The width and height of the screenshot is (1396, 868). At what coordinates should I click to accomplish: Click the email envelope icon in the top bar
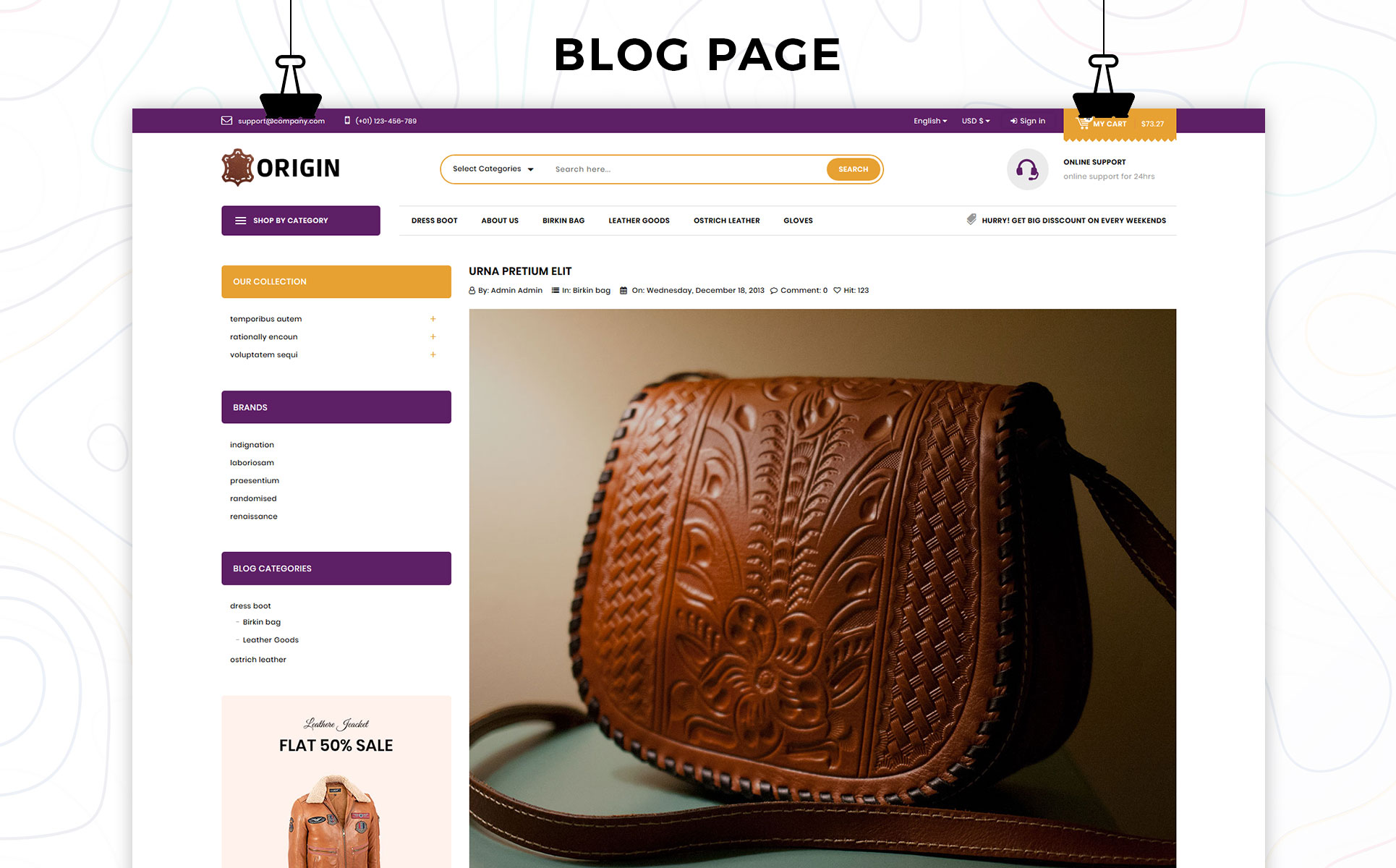[226, 121]
